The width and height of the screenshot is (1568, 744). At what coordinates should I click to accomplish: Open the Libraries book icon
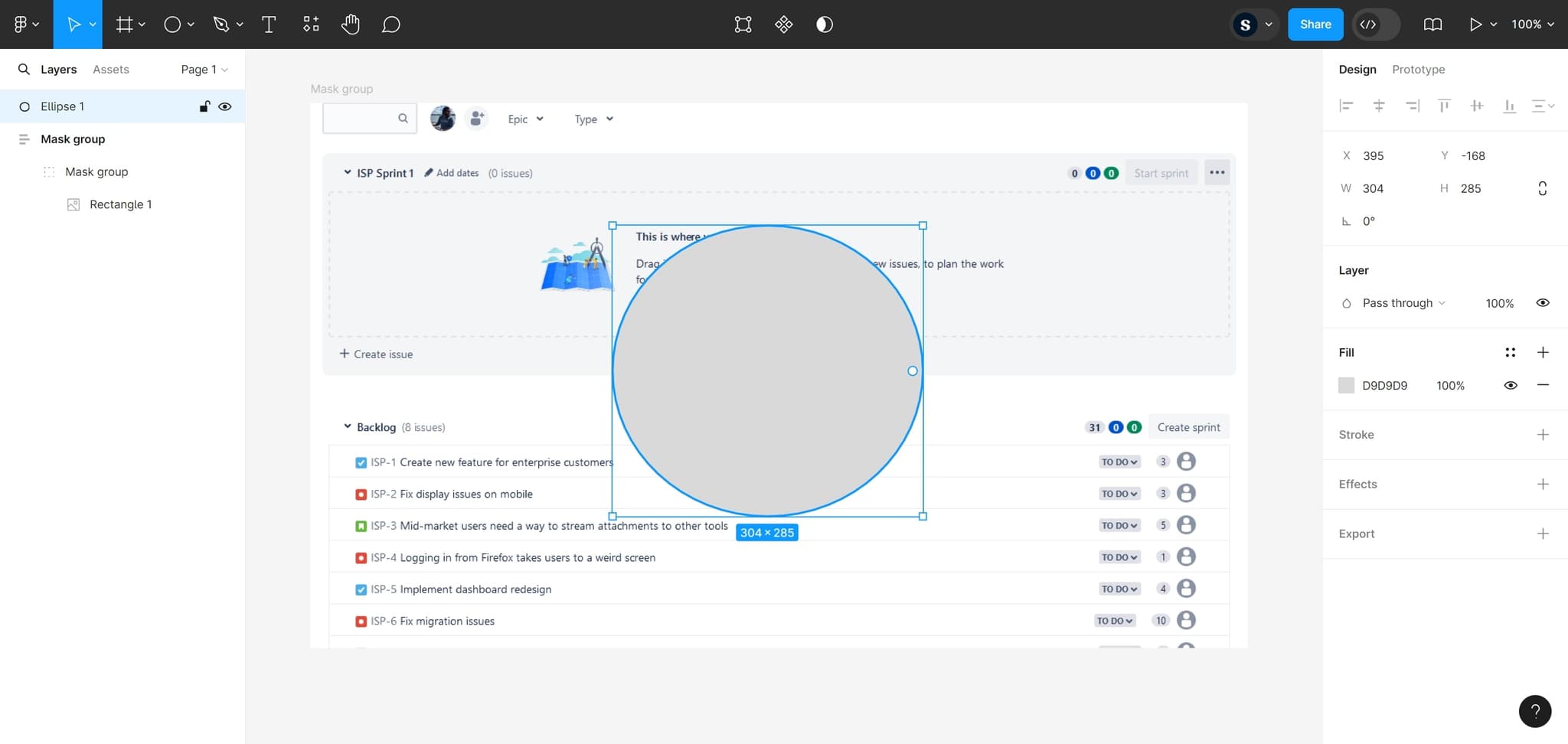[x=1432, y=24]
